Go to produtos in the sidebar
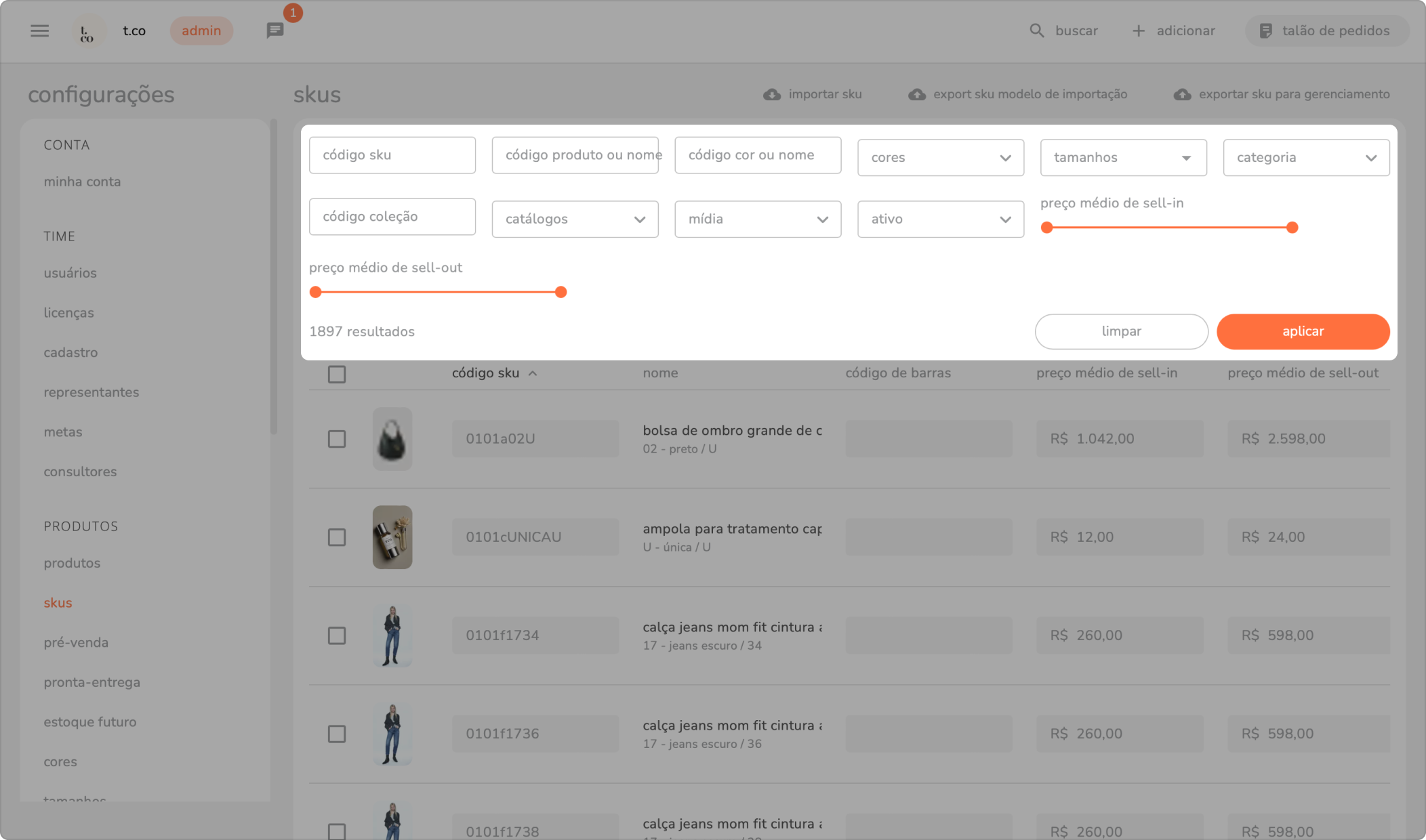The image size is (1426, 840). click(x=72, y=563)
